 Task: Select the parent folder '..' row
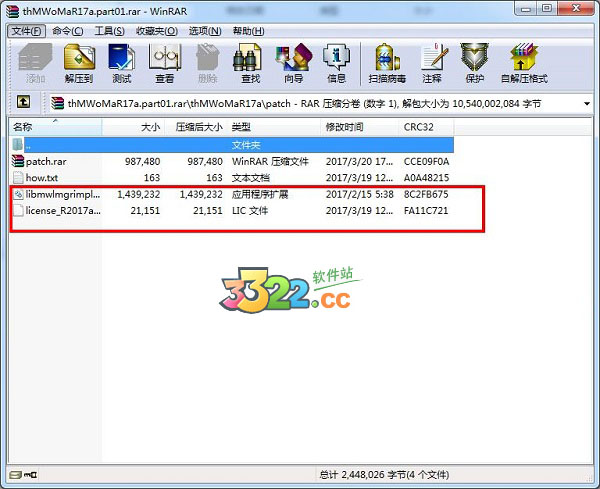pyautogui.click(x=232, y=145)
